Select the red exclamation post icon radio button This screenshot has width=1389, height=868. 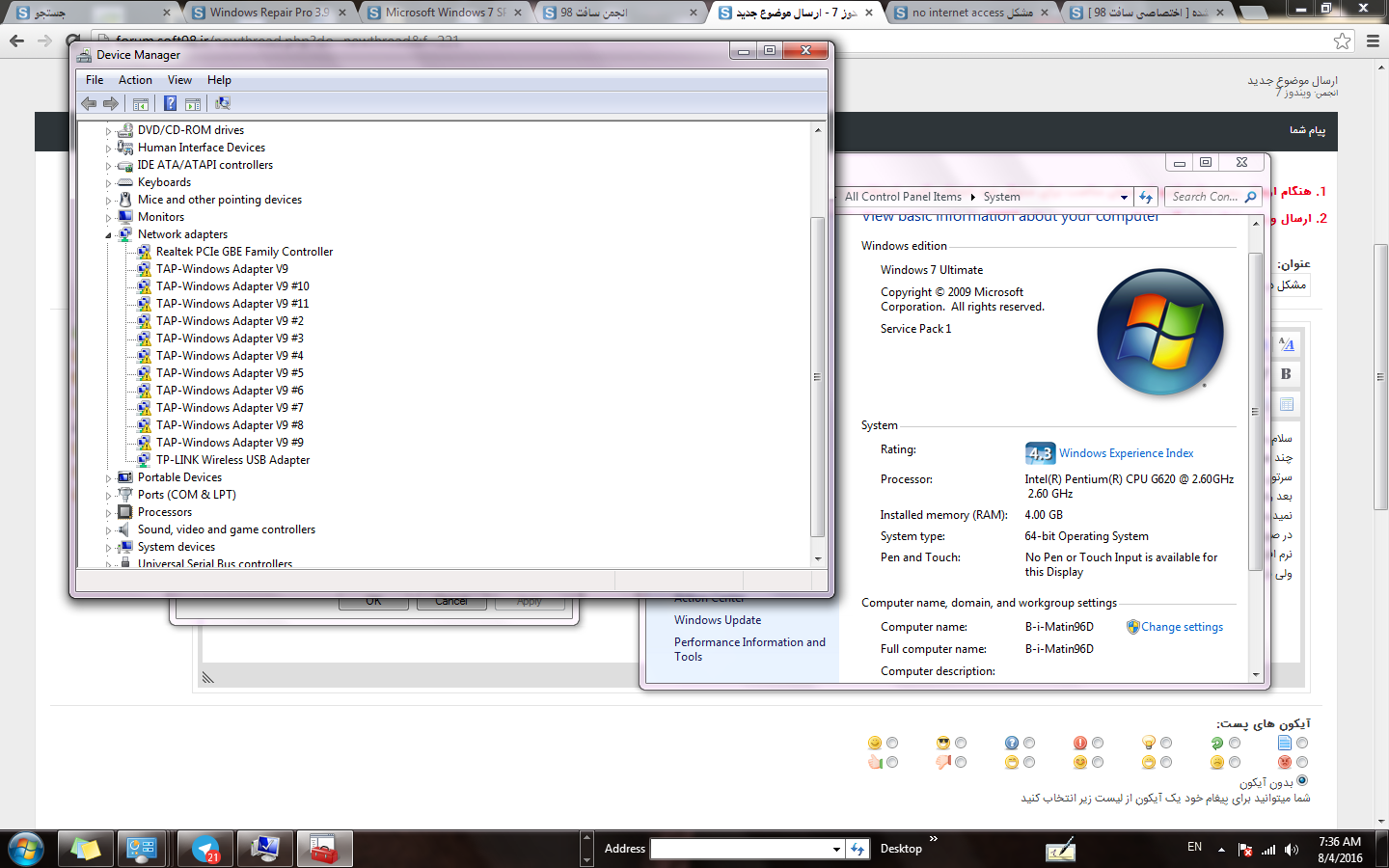point(1098,743)
